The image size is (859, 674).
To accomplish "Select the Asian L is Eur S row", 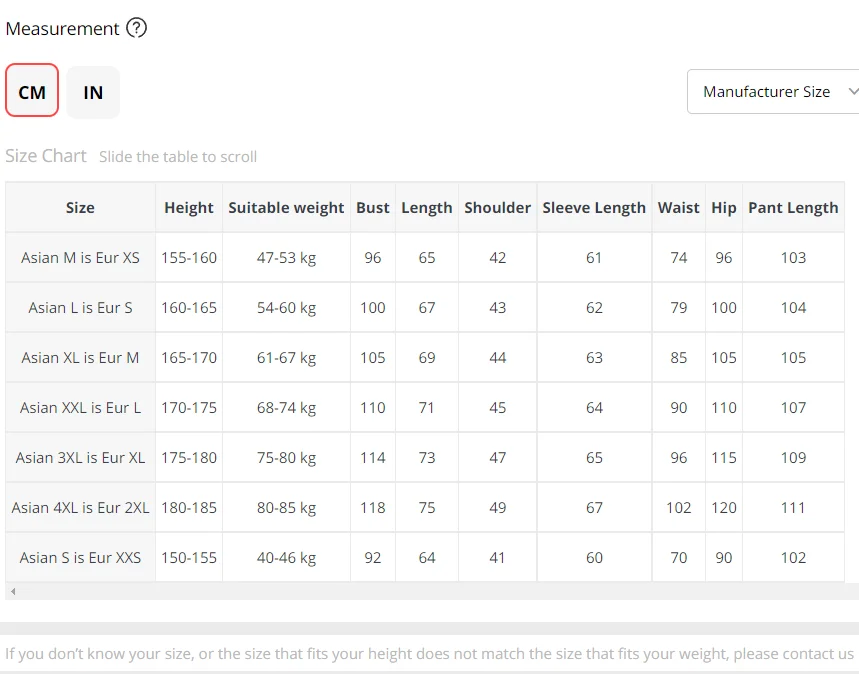I will tap(80, 308).
